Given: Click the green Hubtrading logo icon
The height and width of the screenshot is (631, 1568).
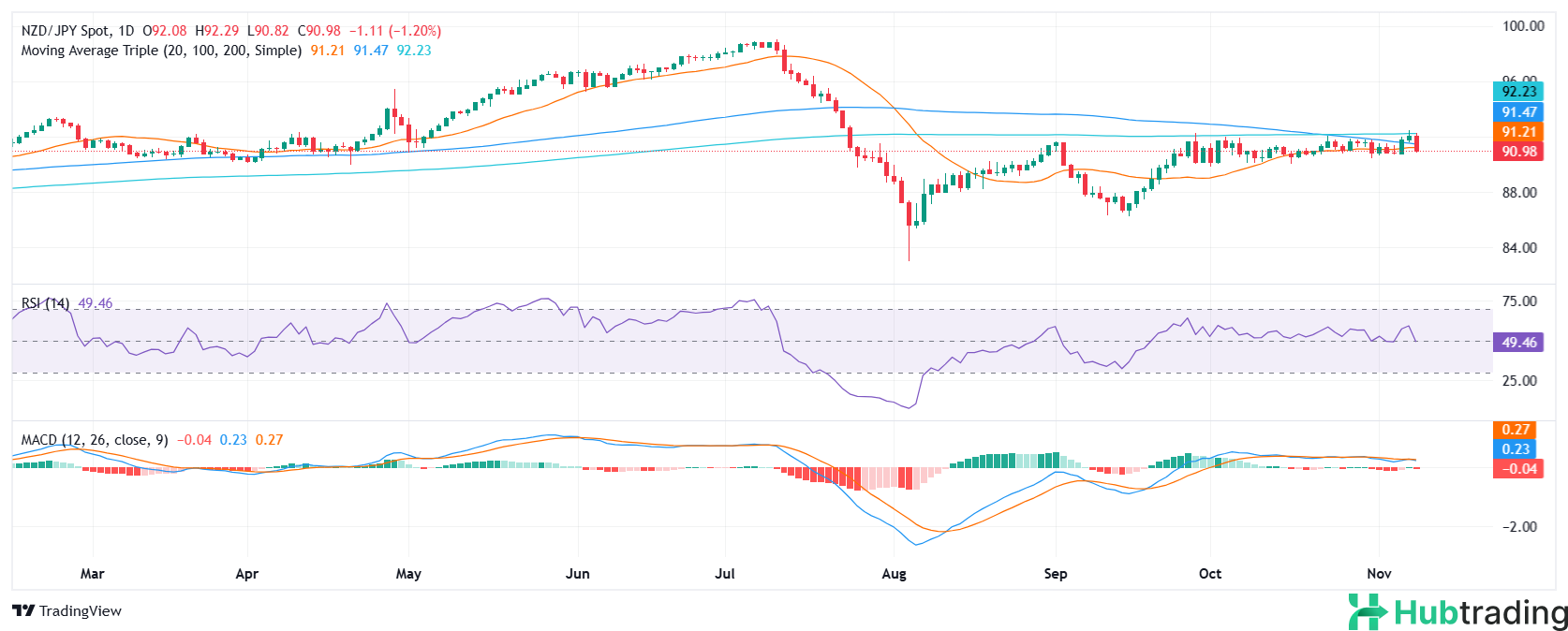Looking at the screenshot, I should point(1367,612).
